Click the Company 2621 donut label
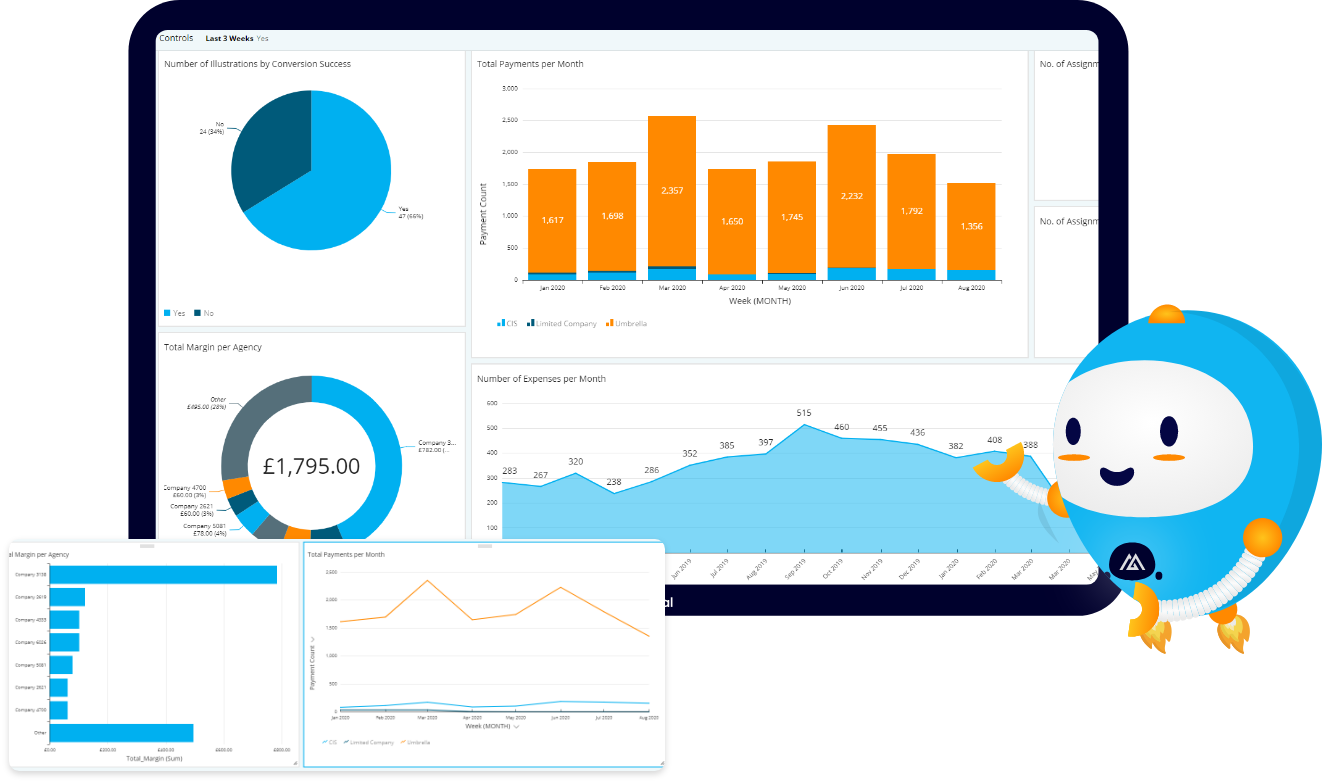This screenshot has height=783, width=1322. tap(191, 509)
